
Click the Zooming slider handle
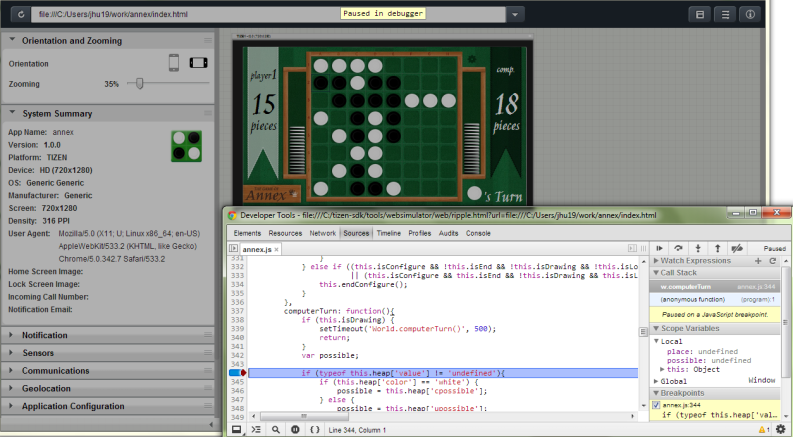click(140, 84)
